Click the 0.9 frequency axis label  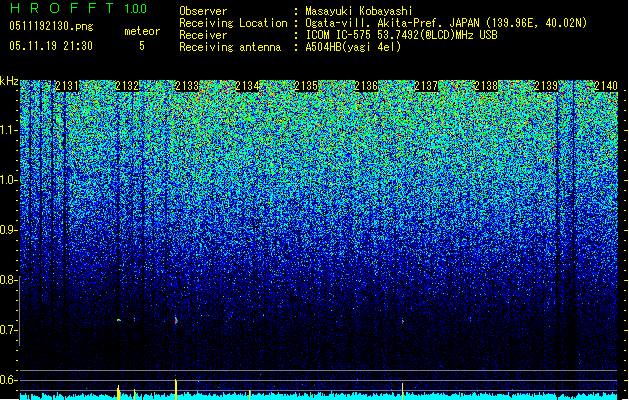(8, 230)
